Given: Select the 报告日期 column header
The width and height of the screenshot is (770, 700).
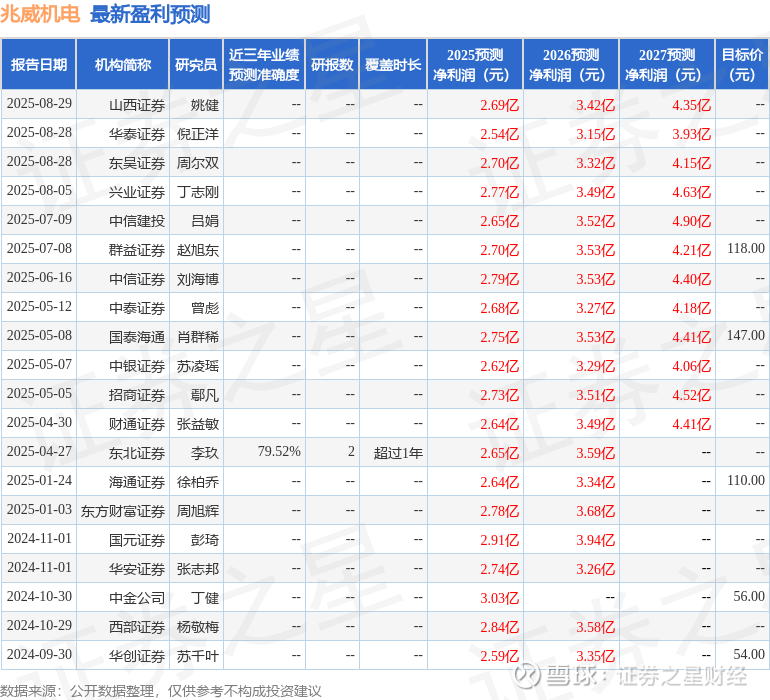Looking at the screenshot, I should point(39,64).
